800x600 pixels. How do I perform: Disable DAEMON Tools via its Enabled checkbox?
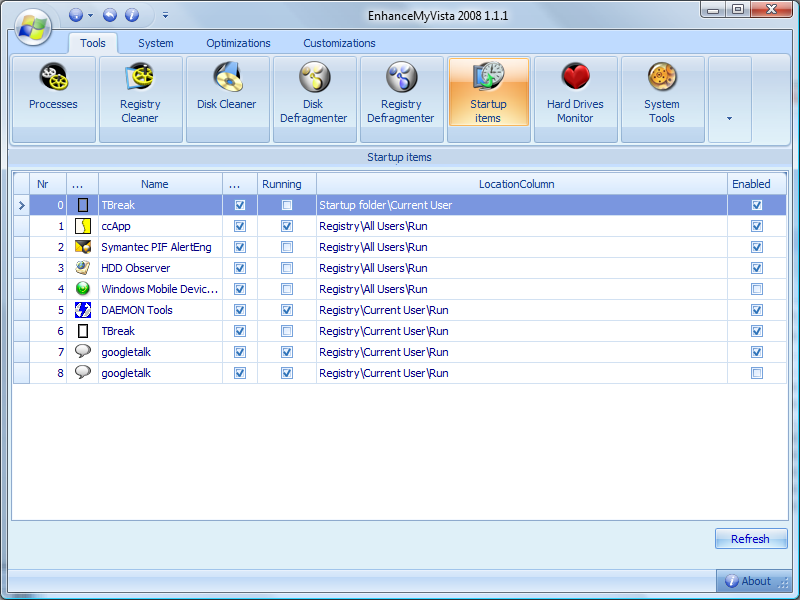pyautogui.click(x=757, y=310)
